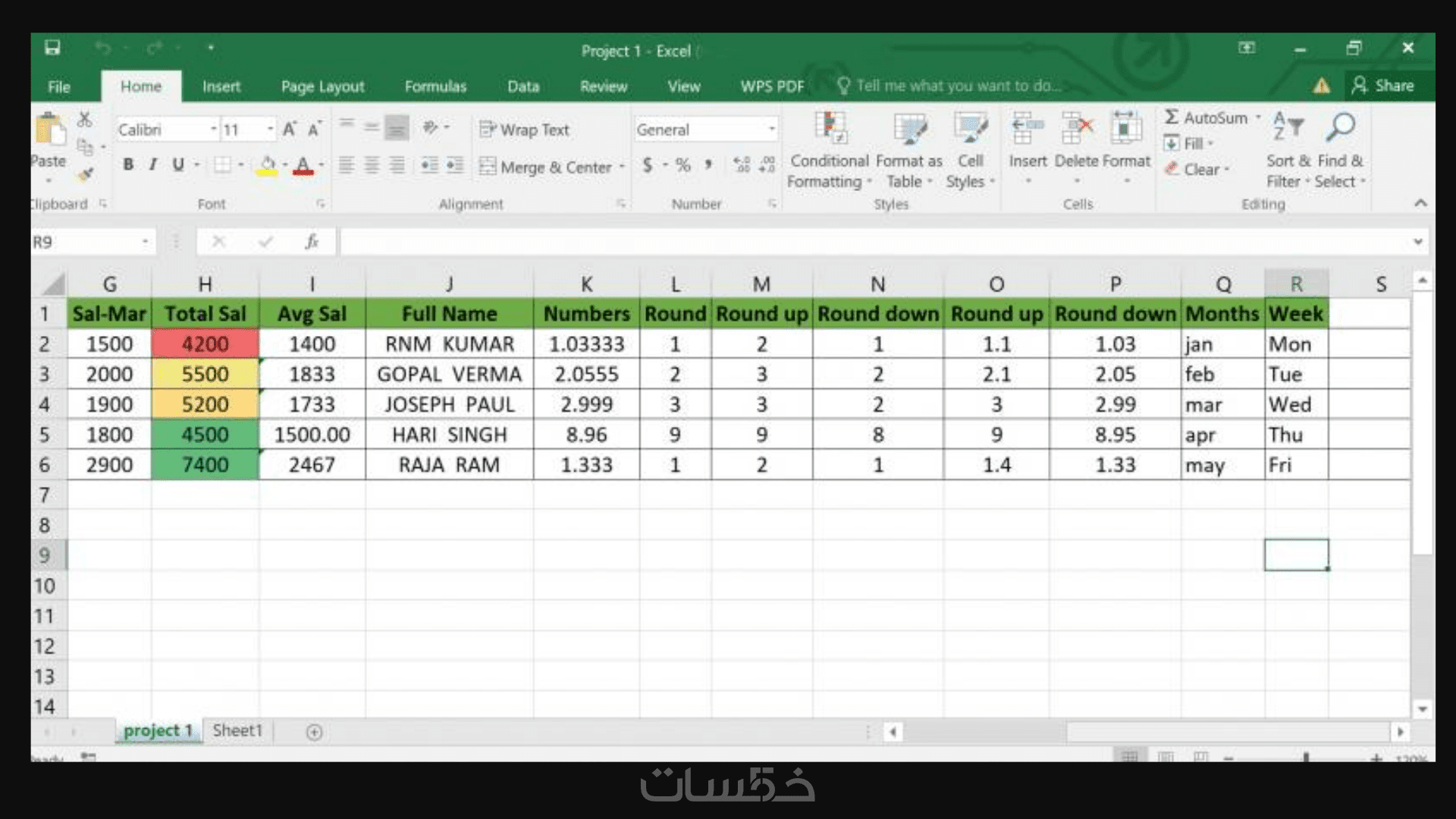Apply the yellow fill color bucket
1456x819 pixels.
pos(267,165)
